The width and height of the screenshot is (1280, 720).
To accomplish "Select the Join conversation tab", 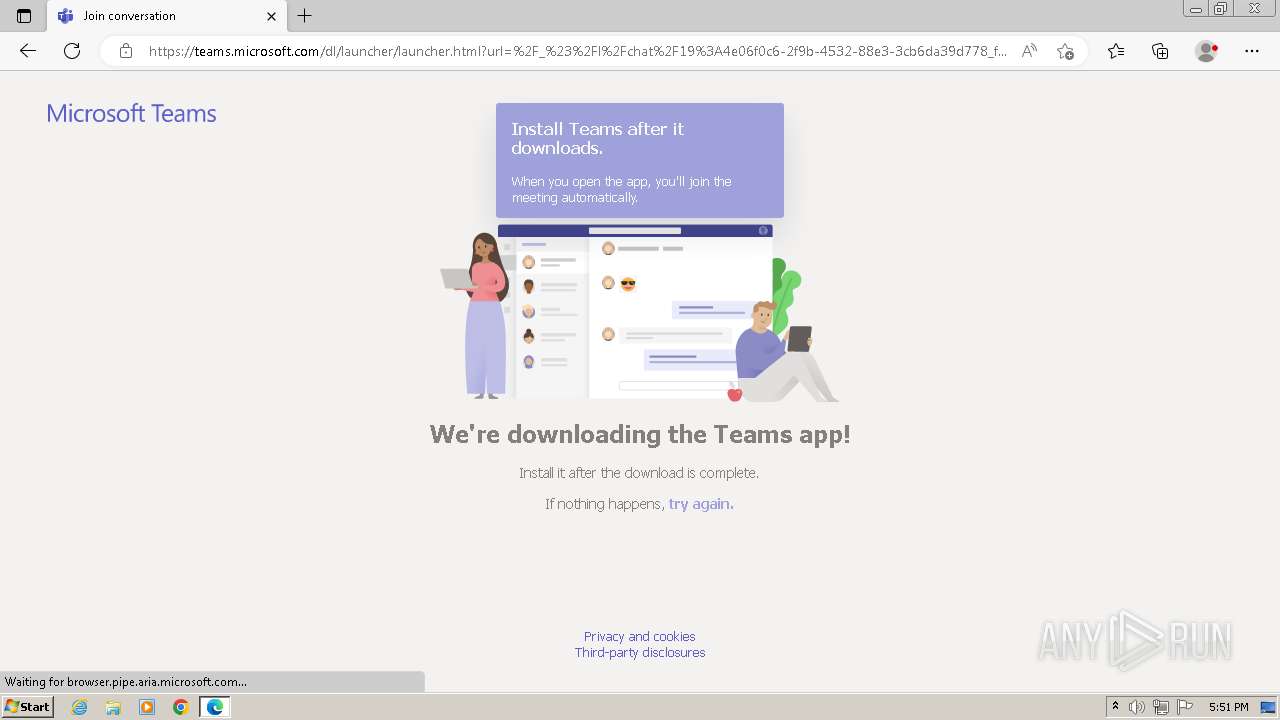I will pos(166,16).
